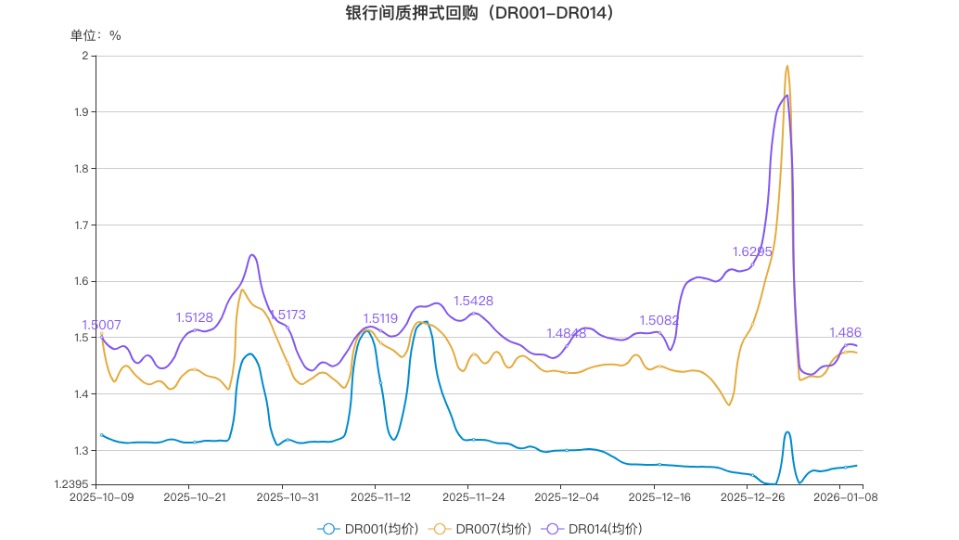Click the 1.5173 purple data label
Image resolution: width=959 pixels, height=540 pixels.
point(287,315)
